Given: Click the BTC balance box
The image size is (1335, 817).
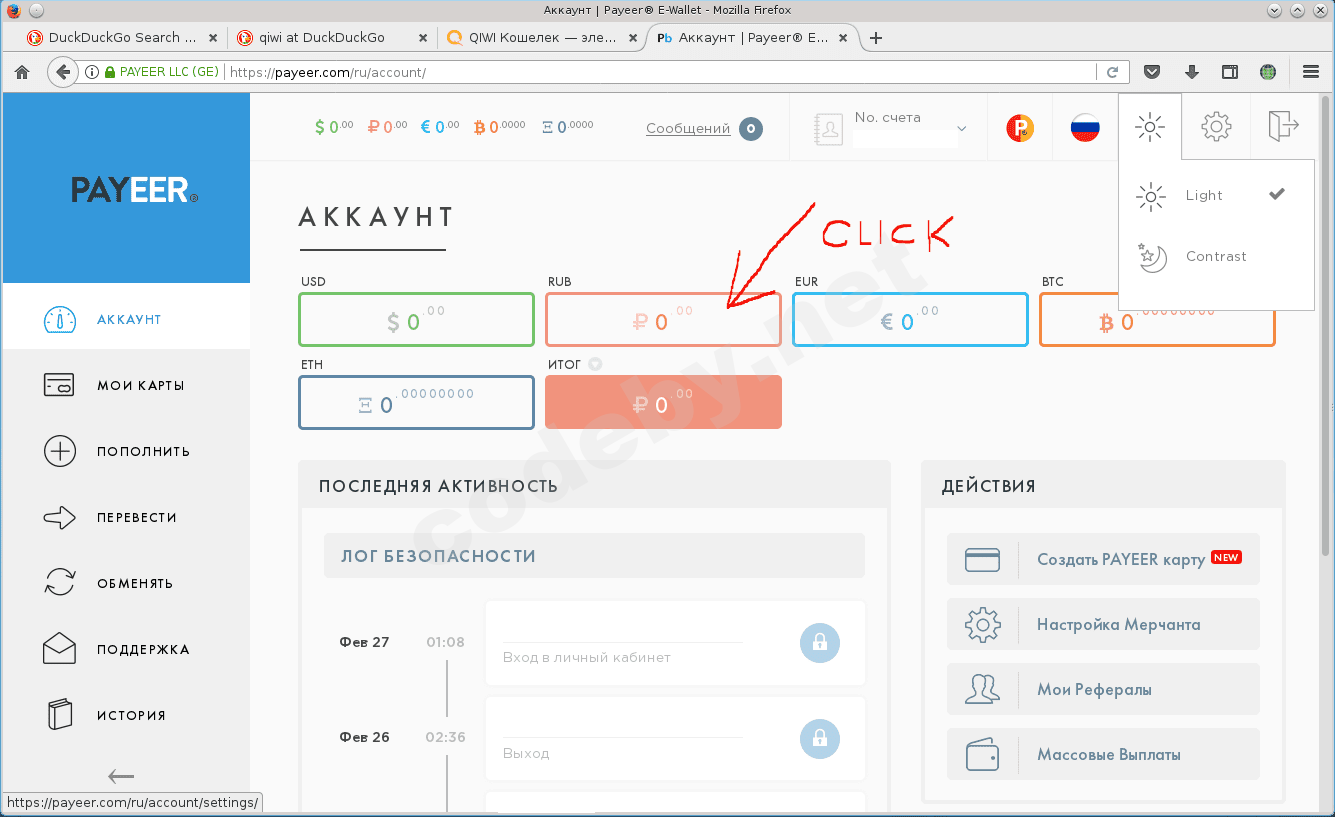Looking at the screenshot, I should tap(1157, 320).
